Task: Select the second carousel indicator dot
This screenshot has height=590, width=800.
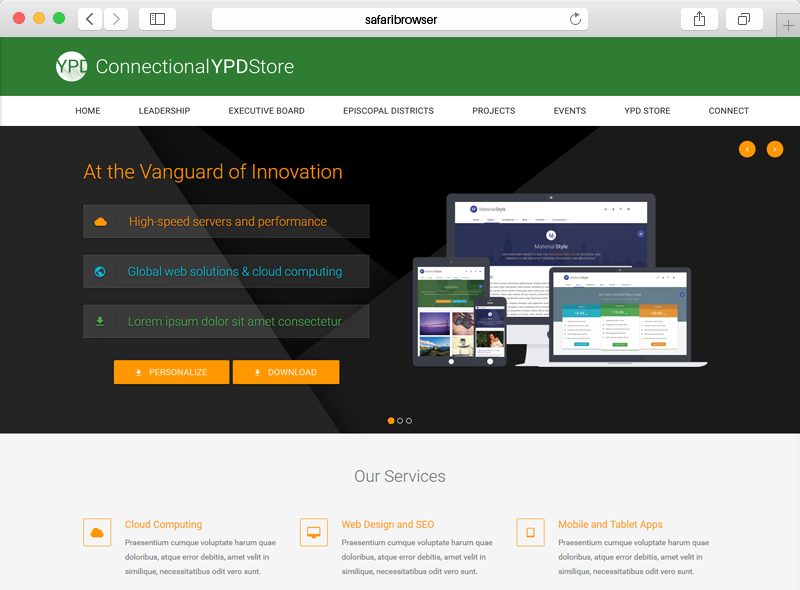Action: pos(400,421)
